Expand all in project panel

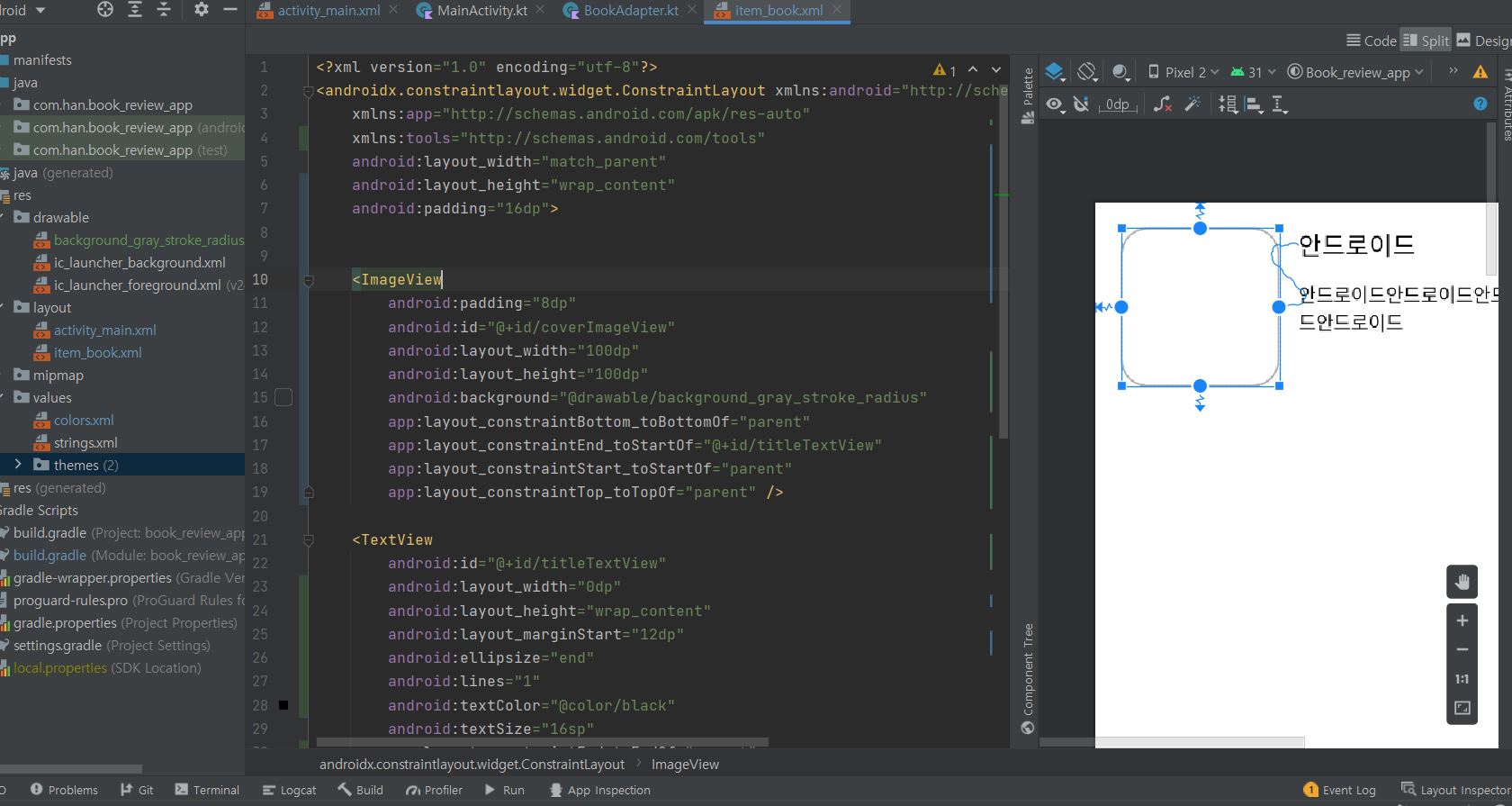135,10
